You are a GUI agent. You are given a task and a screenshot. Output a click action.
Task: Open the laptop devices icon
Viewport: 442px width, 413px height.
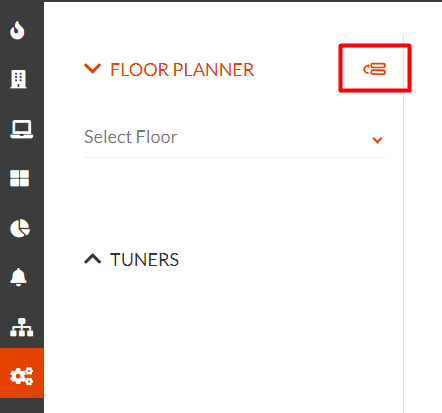(x=21, y=129)
